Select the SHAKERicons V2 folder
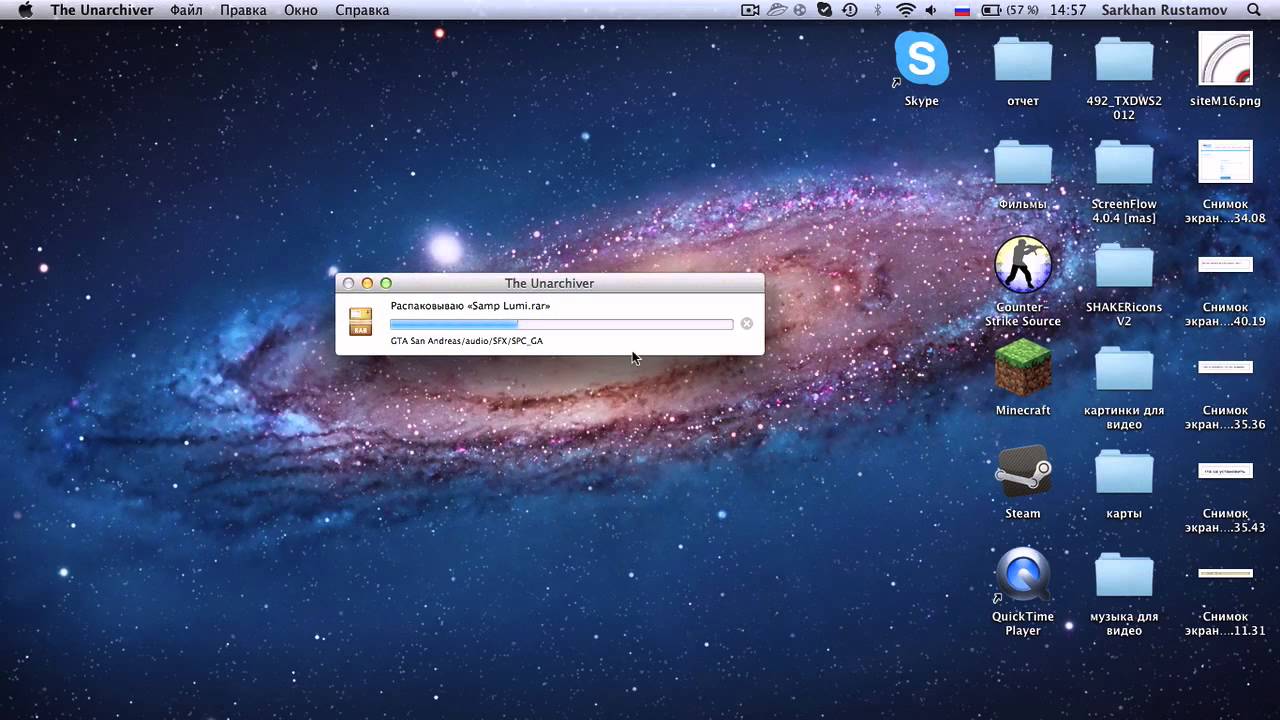 pos(1124,266)
